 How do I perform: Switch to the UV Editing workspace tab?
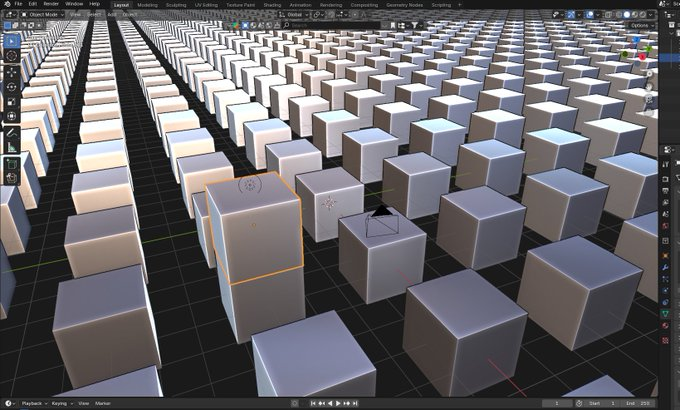pos(206,5)
